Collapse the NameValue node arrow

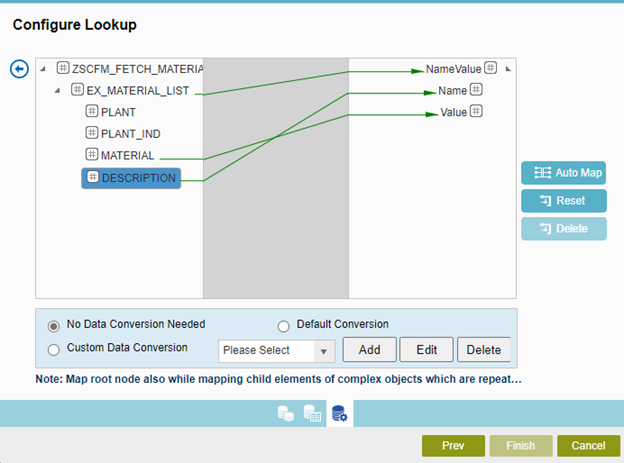(x=506, y=69)
